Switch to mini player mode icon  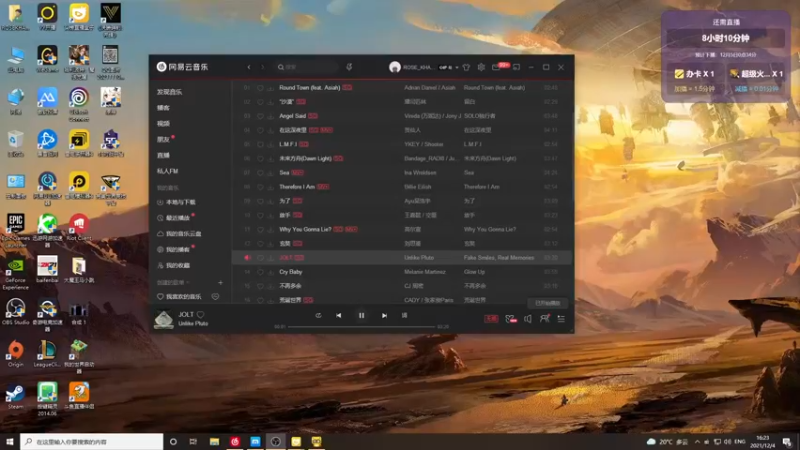coord(516,67)
